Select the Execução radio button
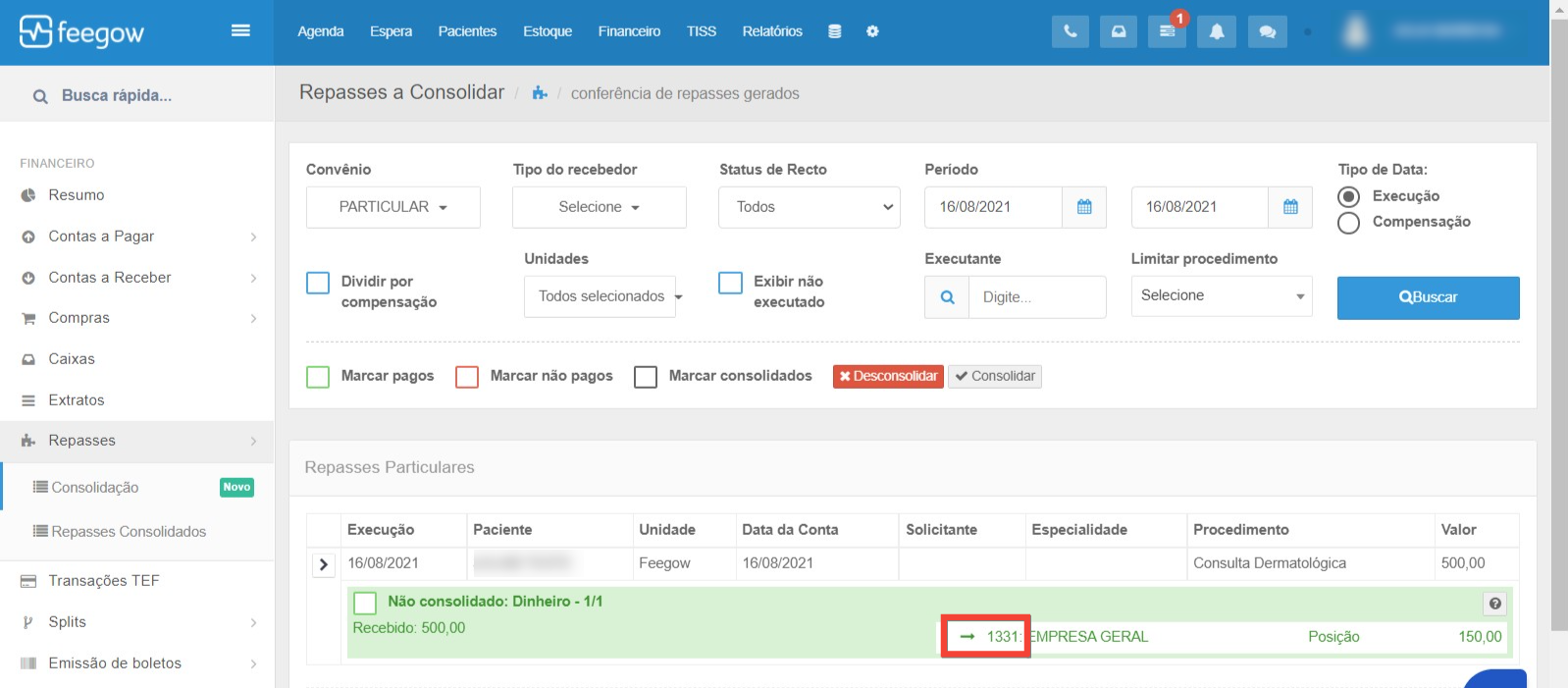The height and width of the screenshot is (688, 1568). [x=1349, y=196]
